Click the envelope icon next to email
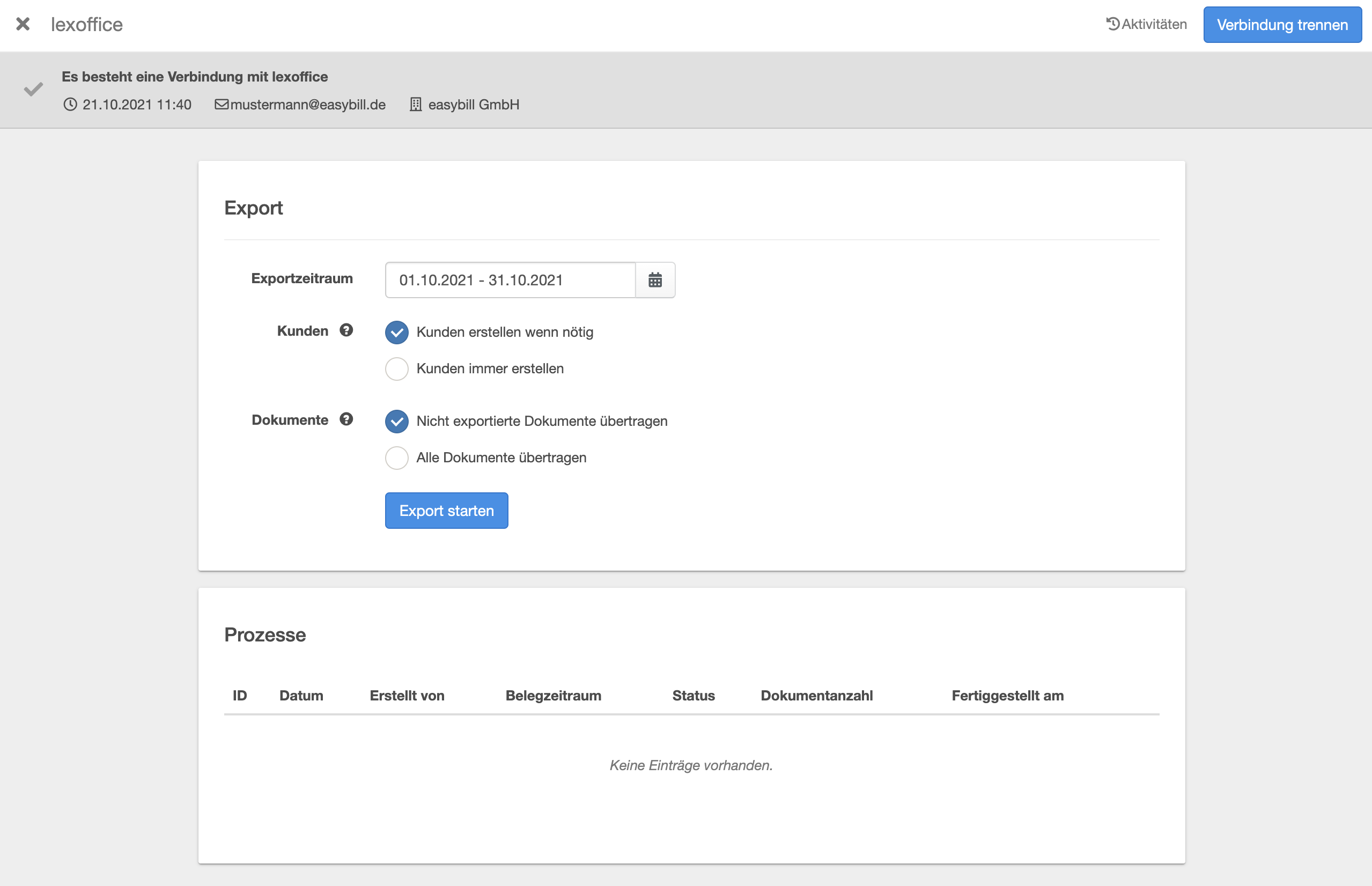 tap(222, 105)
